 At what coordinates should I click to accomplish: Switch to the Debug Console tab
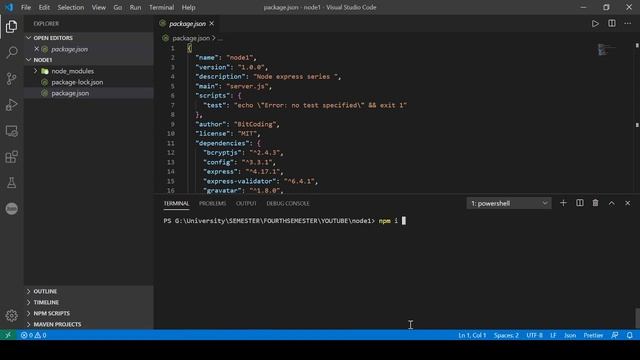click(x=288, y=203)
